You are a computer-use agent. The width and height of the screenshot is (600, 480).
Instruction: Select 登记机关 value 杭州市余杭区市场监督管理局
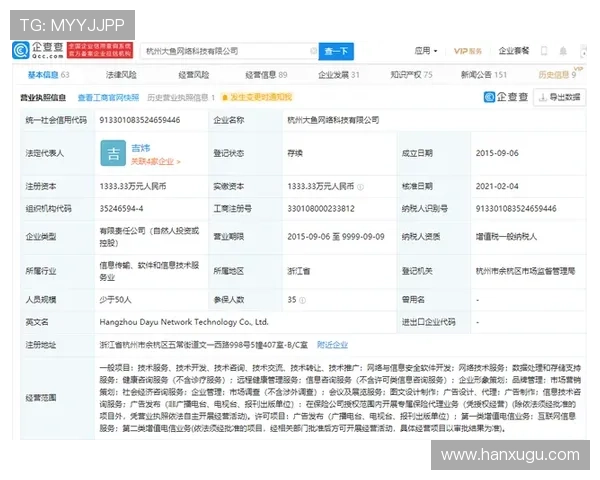[525, 271]
